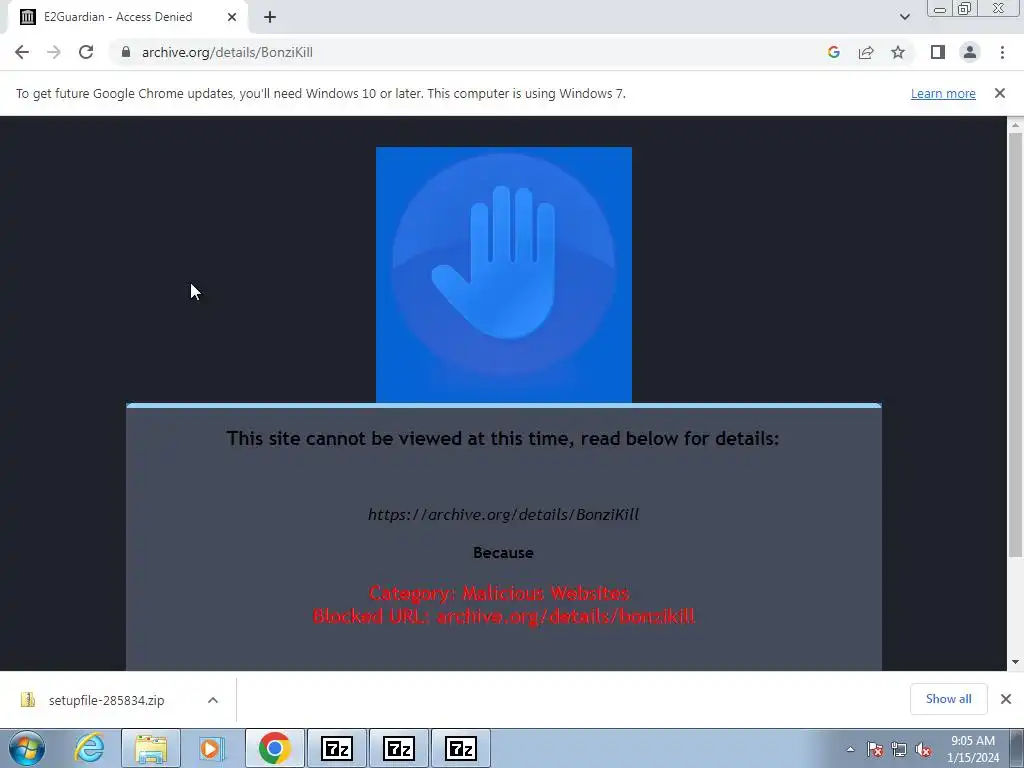Viewport: 1024px width, 768px height.
Task: Dismiss the Chrome updates info bar
Action: point(999,93)
